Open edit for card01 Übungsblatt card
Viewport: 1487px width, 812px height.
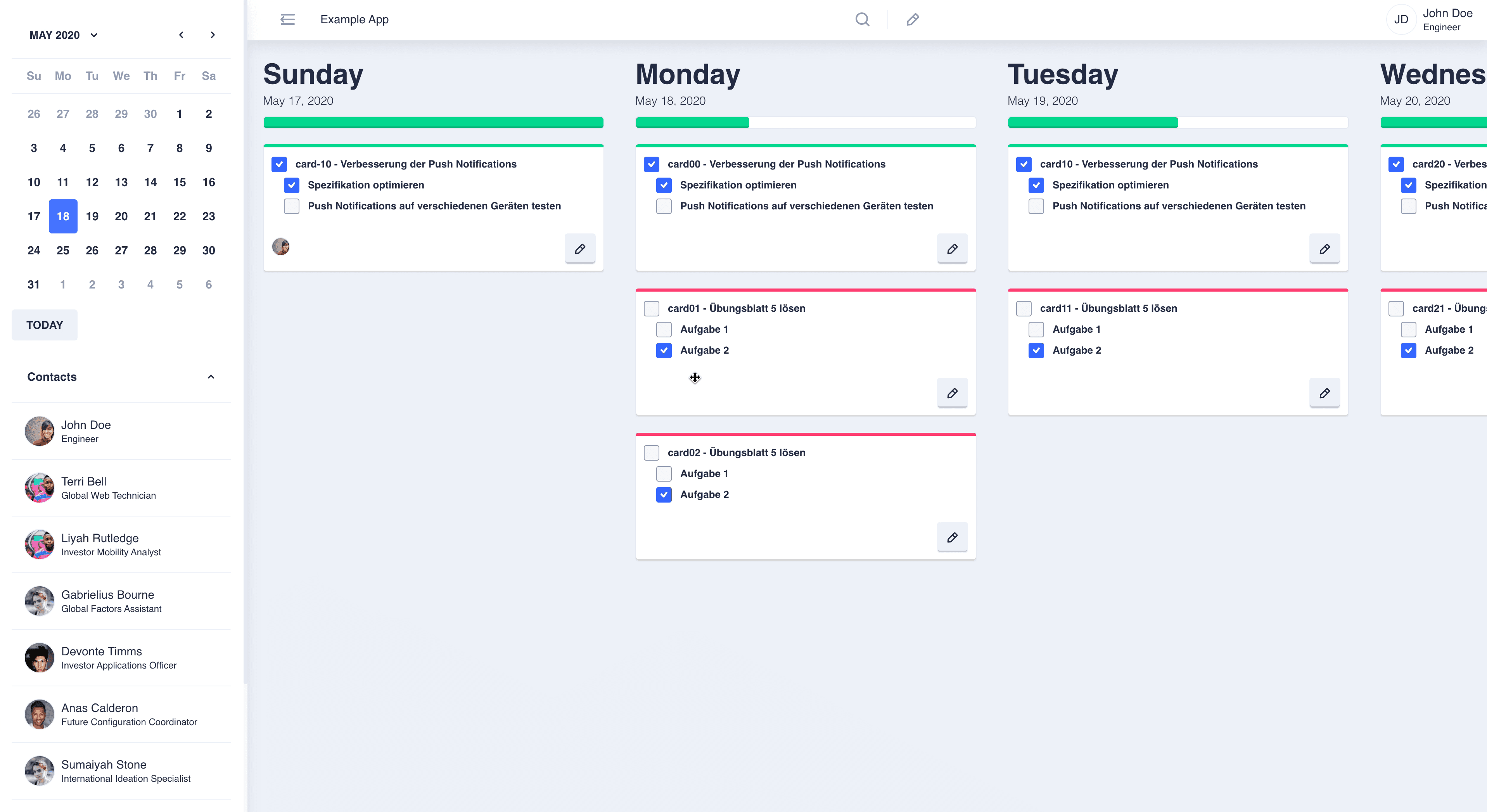952,393
